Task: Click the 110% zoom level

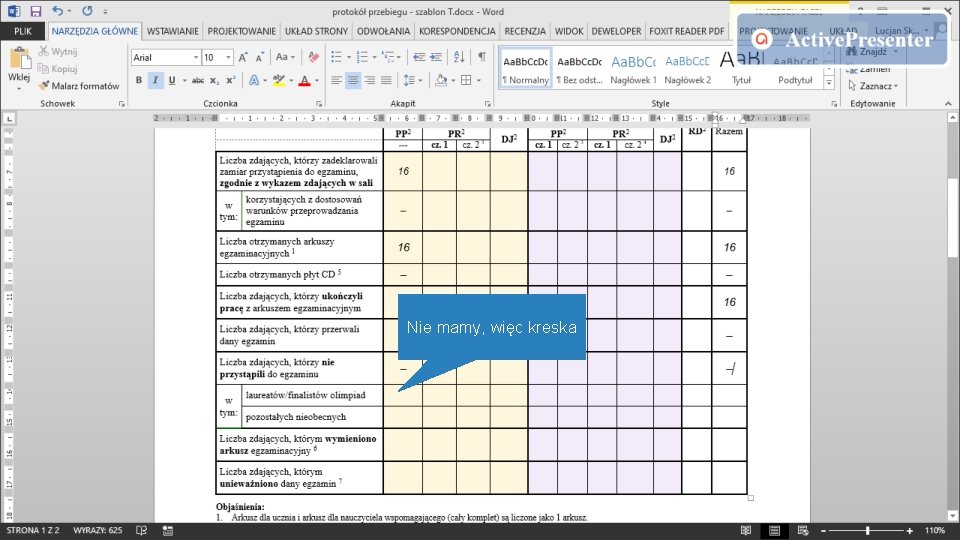Action: (x=934, y=530)
